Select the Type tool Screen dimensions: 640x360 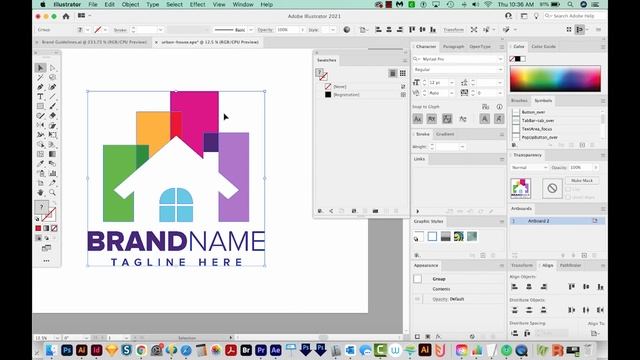(40, 97)
